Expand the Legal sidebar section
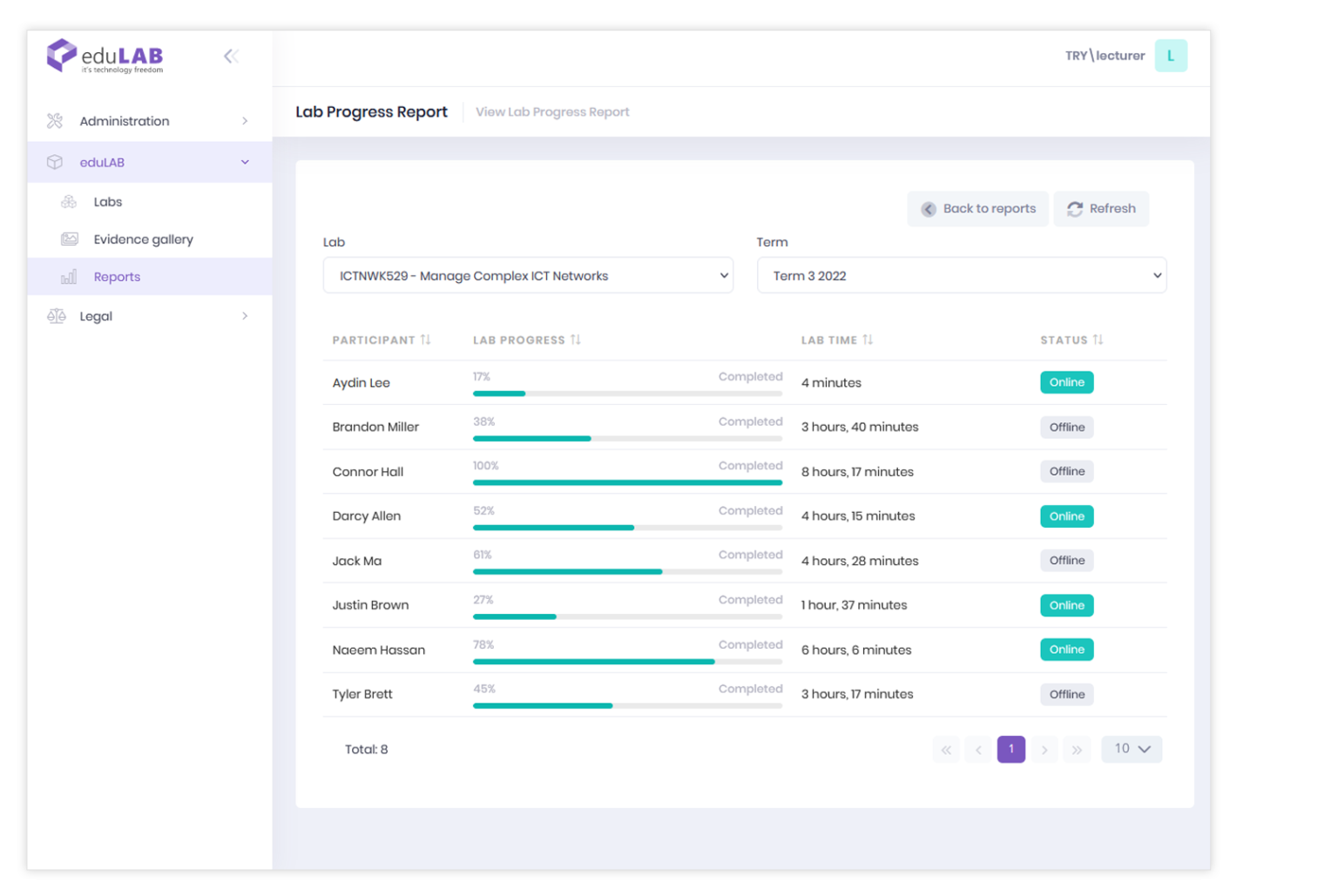Screen dimensions: 1338x896 click(149, 316)
